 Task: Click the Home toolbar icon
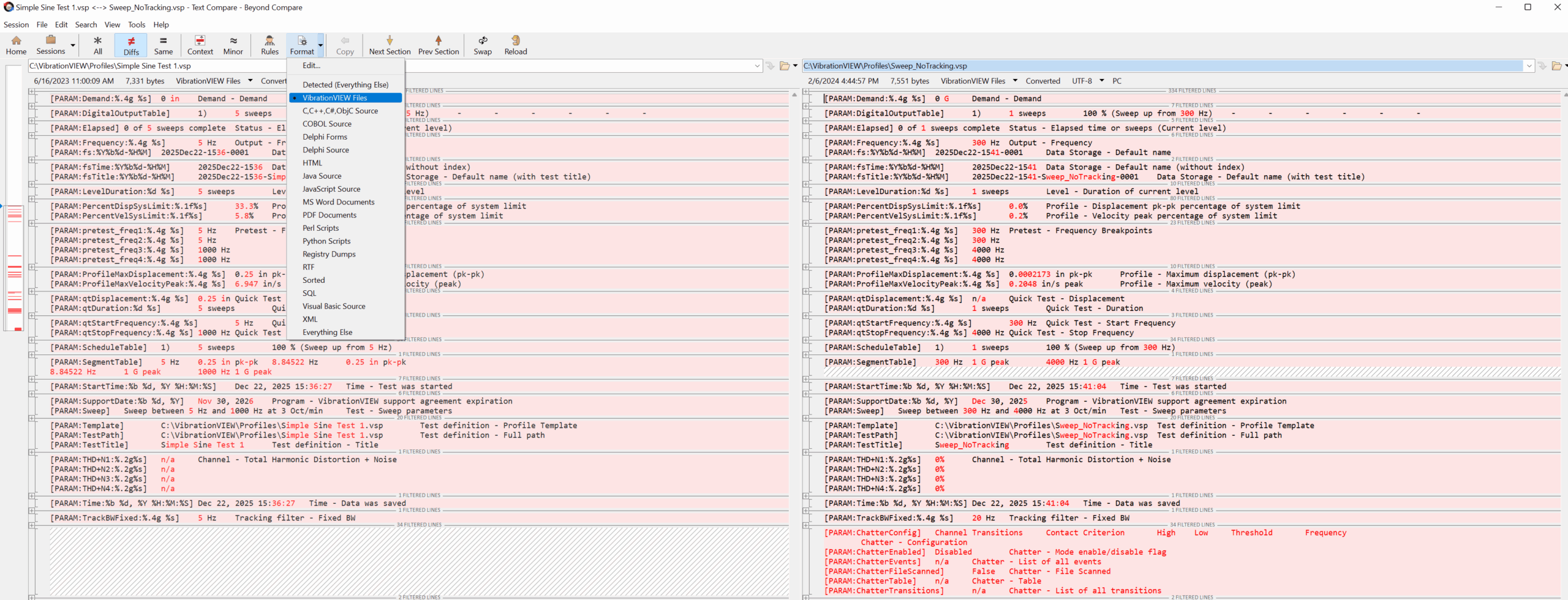[x=16, y=45]
